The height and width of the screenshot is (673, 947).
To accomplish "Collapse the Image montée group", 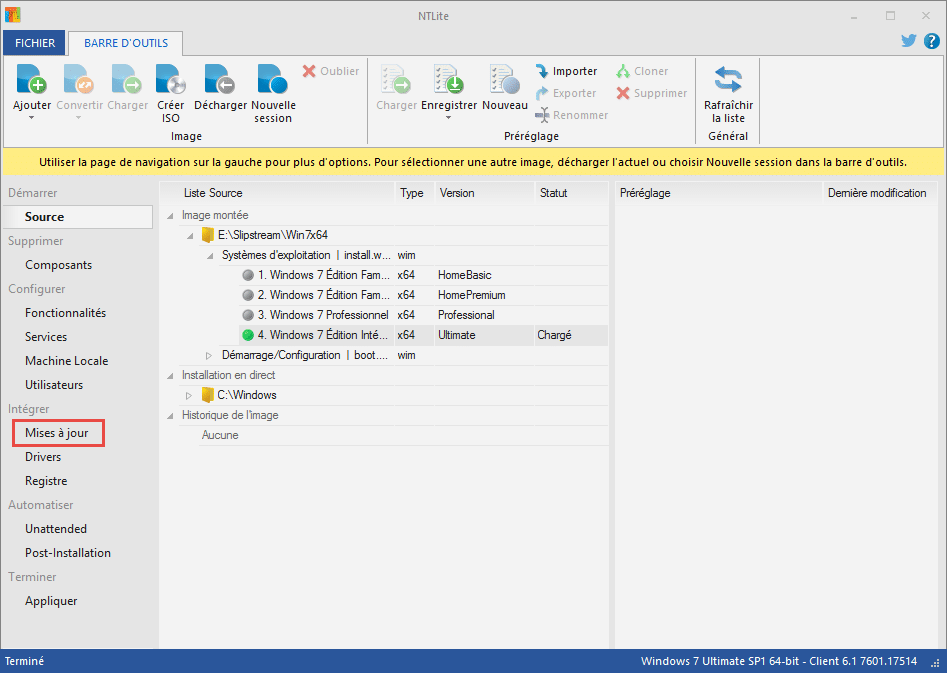I will [x=170, y=216].
